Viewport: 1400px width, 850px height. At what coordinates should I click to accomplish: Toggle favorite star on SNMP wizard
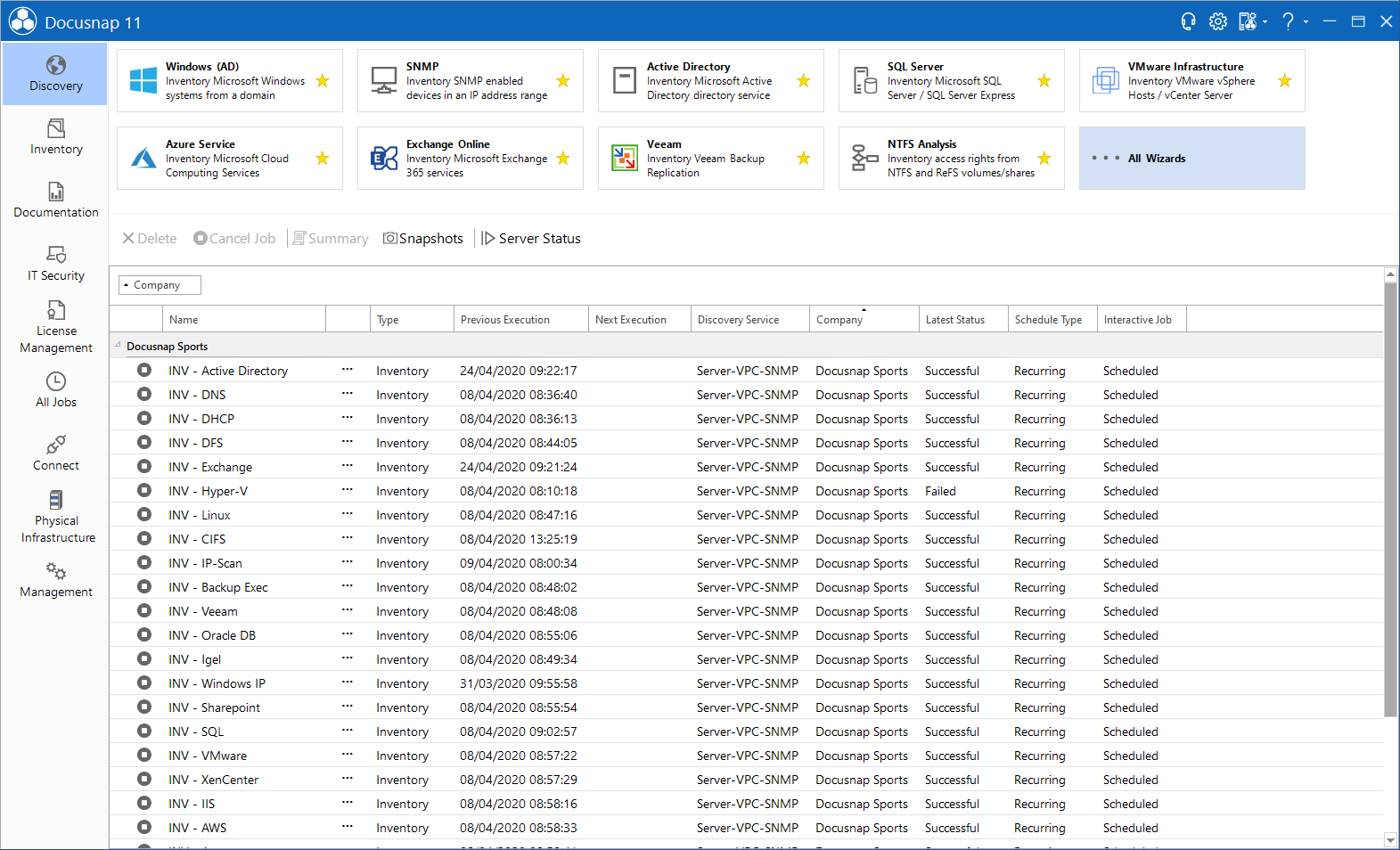coord(563,80)
